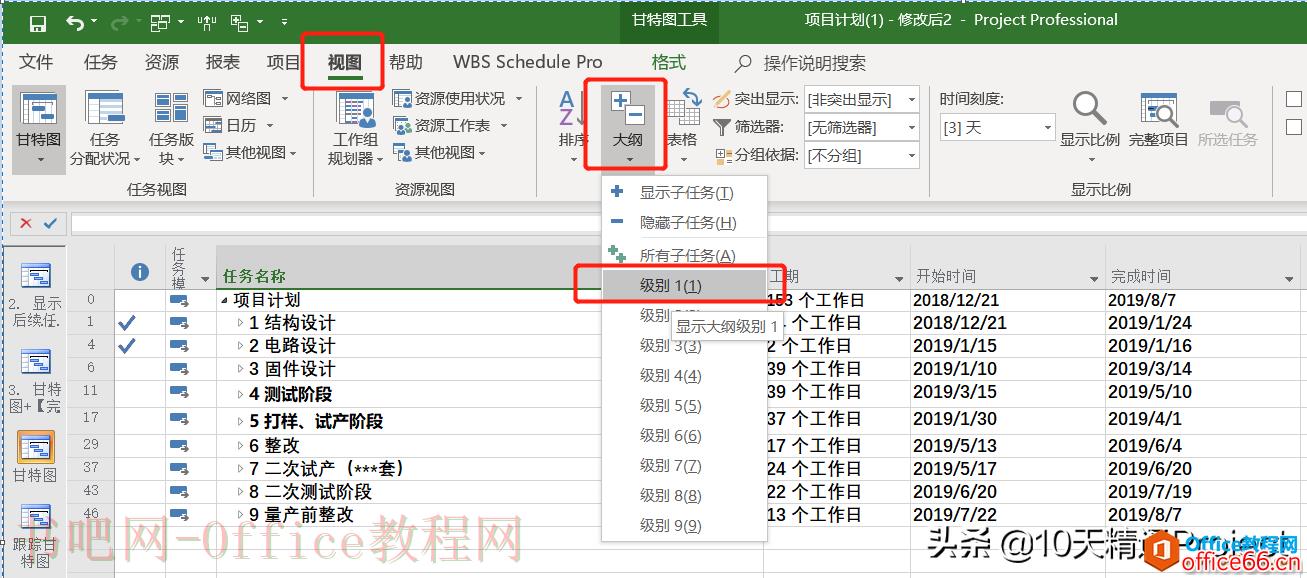Expand the 网络图 dropdown arrow
Screen dimensions: 1307x578
tap(284, 98)
